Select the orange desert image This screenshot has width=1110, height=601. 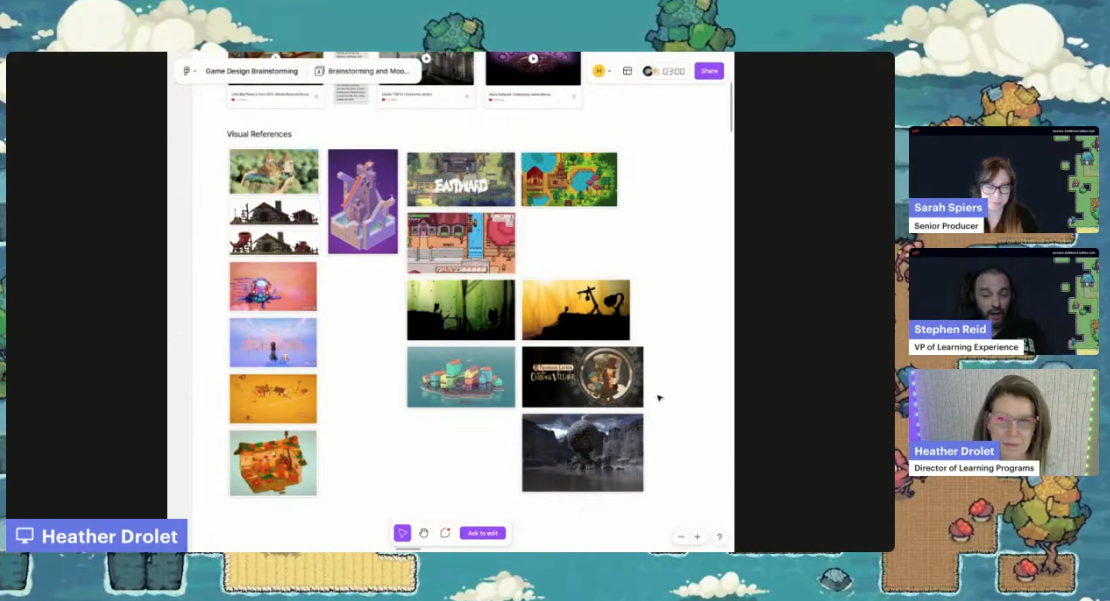273,399
